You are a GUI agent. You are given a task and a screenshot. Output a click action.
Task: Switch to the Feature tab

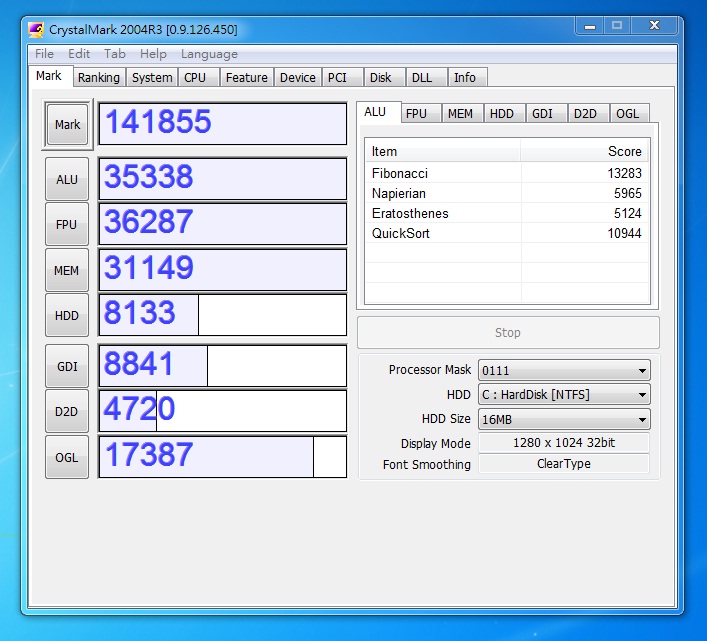point(247,78)
